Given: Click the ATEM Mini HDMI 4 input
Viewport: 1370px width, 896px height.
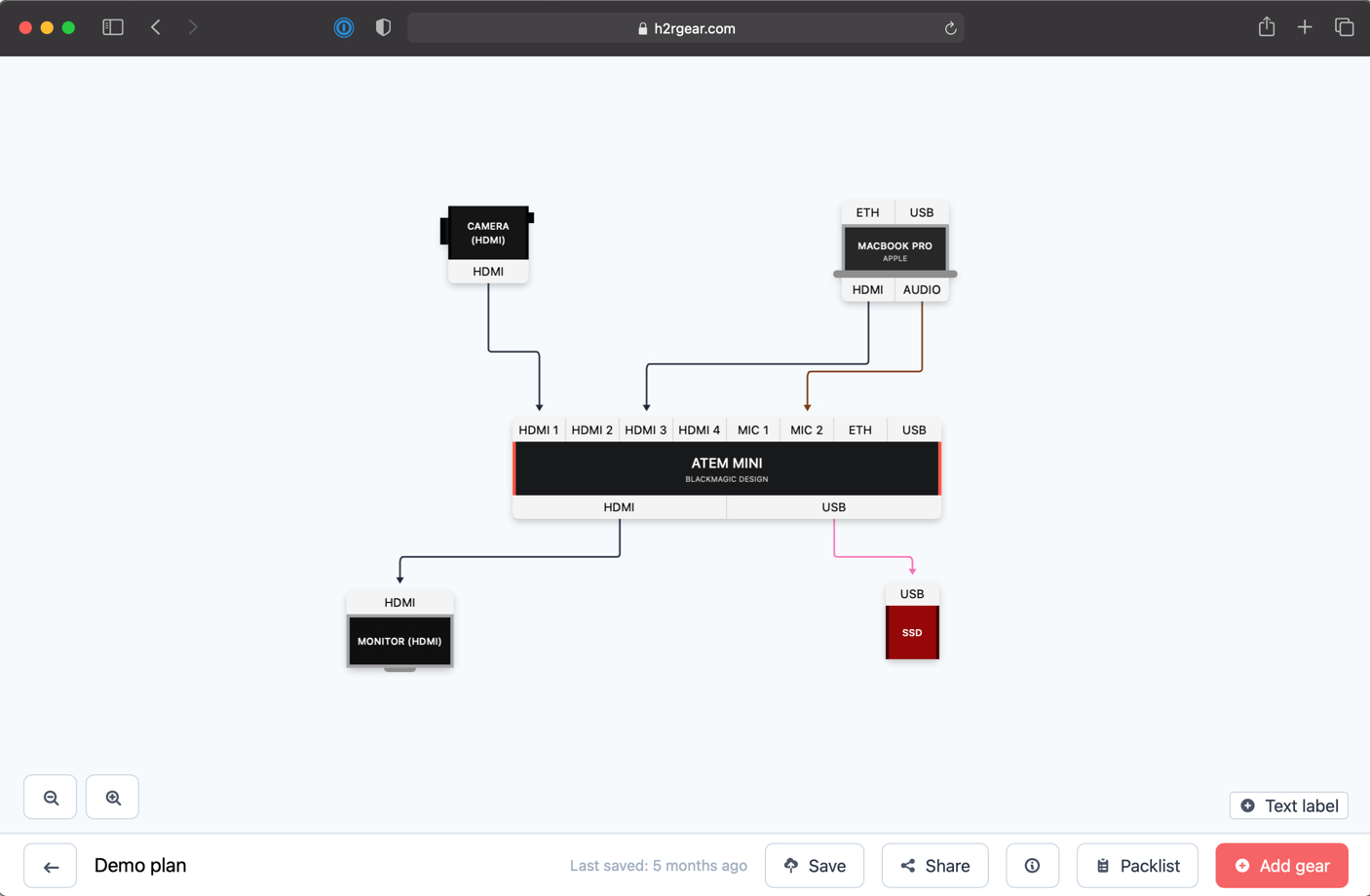Looking at the screenshot, I should 700,429.
